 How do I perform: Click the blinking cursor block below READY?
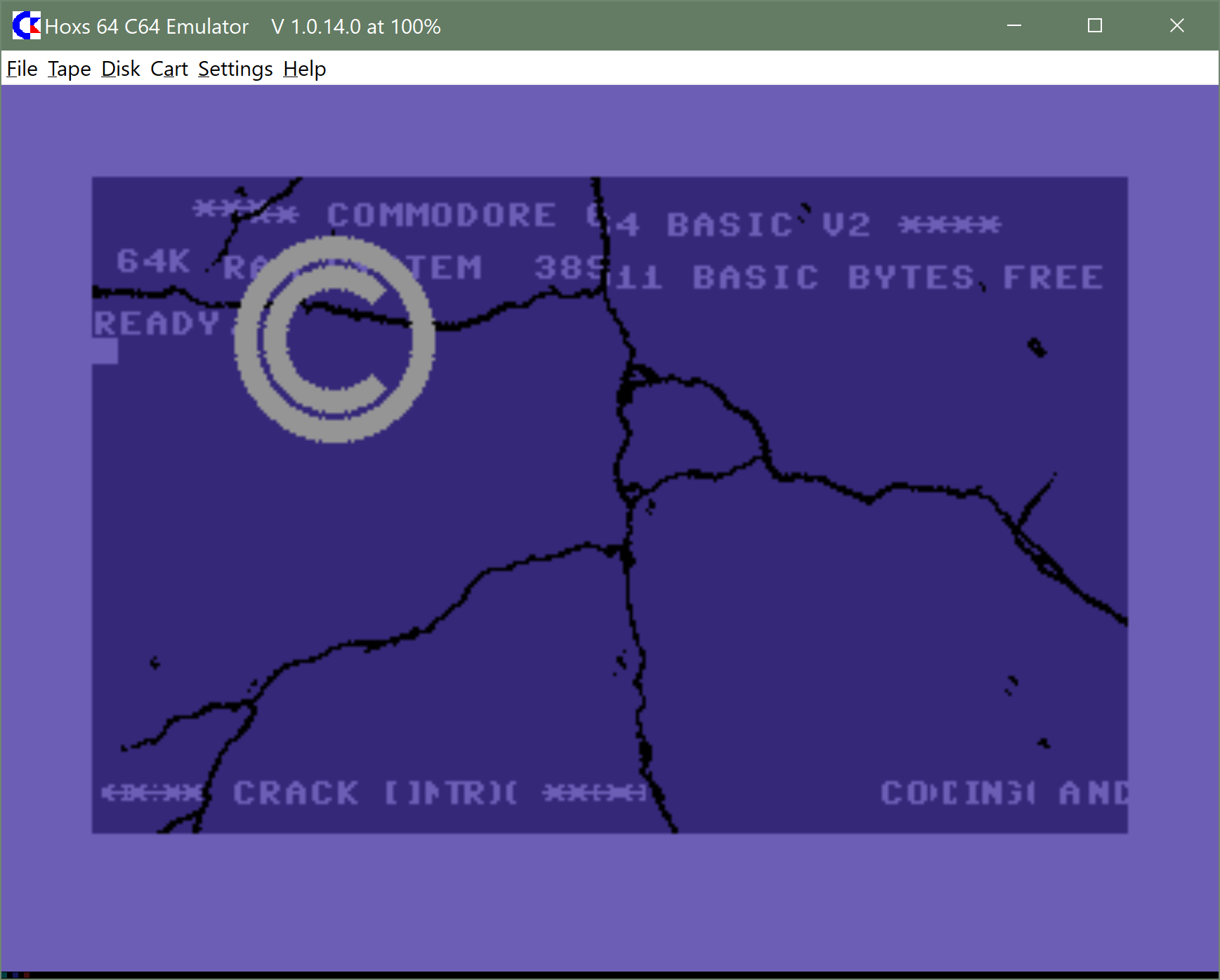point(105,351)
